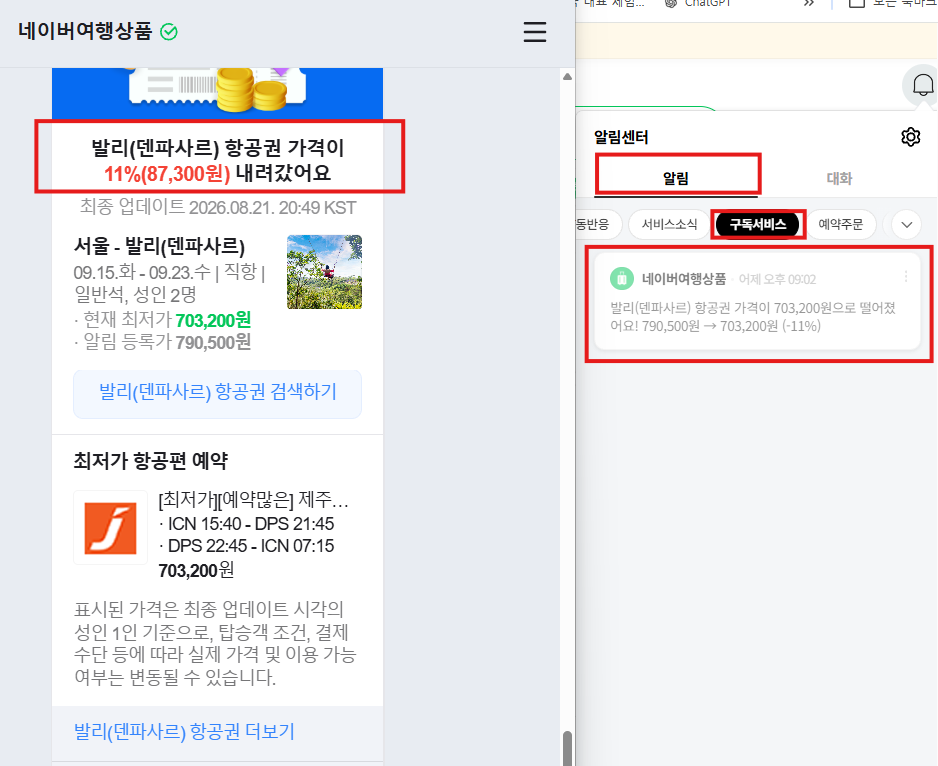The width and height of the screenshot is (938, 766).
Task: Expand hidden bookmarks double chevron
Action: pyautogui.click(x=809, y=3)
